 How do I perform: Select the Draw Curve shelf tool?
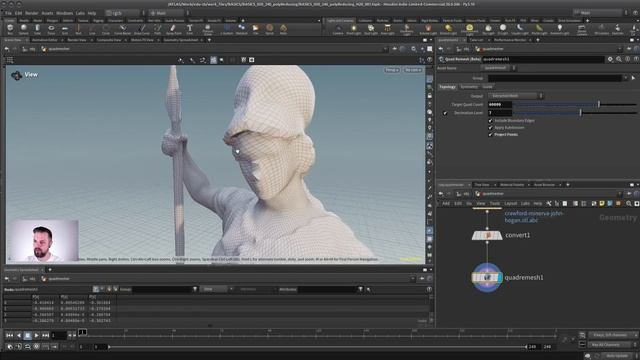[x=142, y=29]
